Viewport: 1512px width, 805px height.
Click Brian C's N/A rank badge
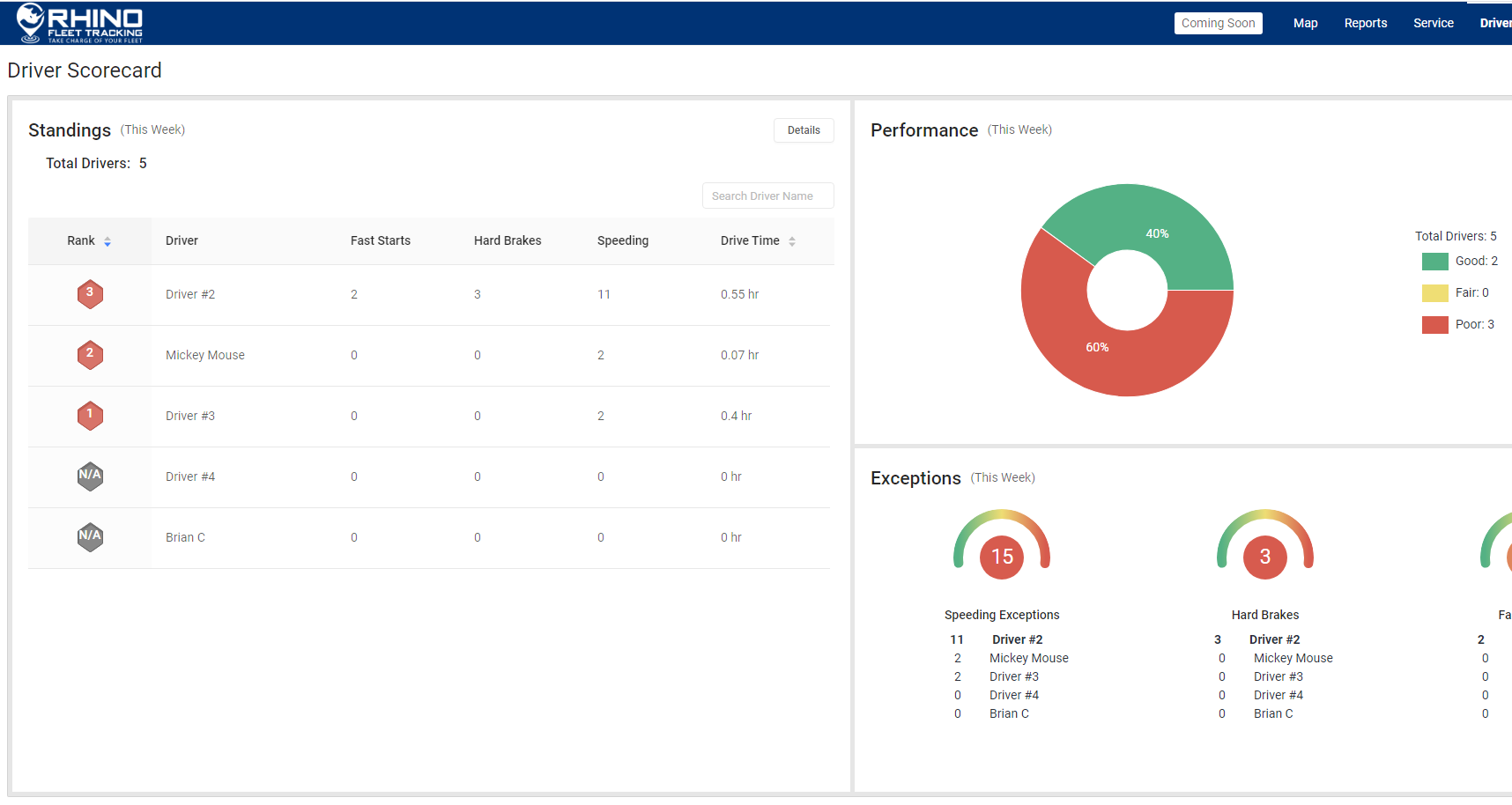pyautogui.click(x=90, y=537)
